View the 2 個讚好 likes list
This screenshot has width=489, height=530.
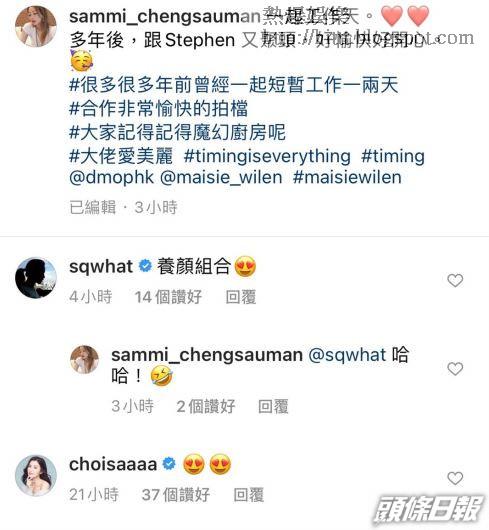[206, 406]
